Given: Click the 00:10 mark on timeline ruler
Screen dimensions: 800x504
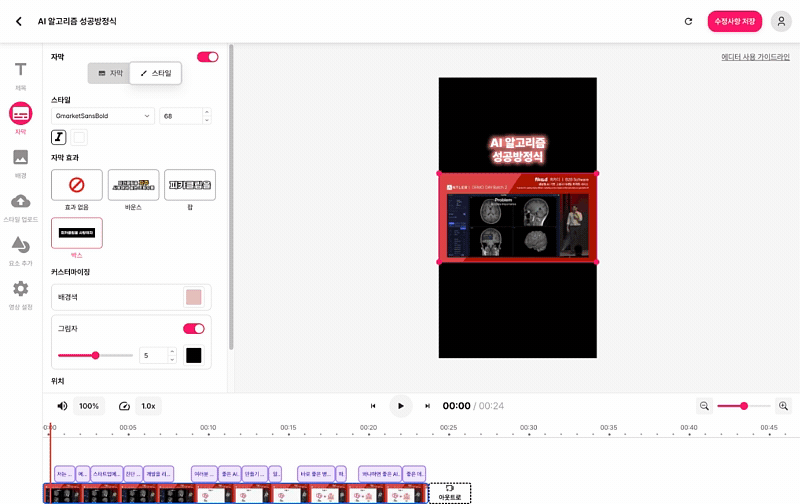Looking at the screenshot, I should (208, 428).
